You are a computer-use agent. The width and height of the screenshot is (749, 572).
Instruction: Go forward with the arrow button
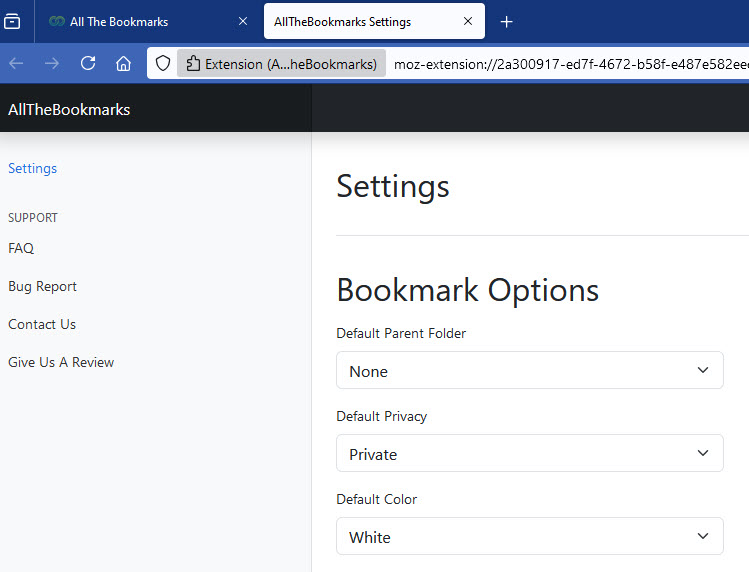[52, 63]
